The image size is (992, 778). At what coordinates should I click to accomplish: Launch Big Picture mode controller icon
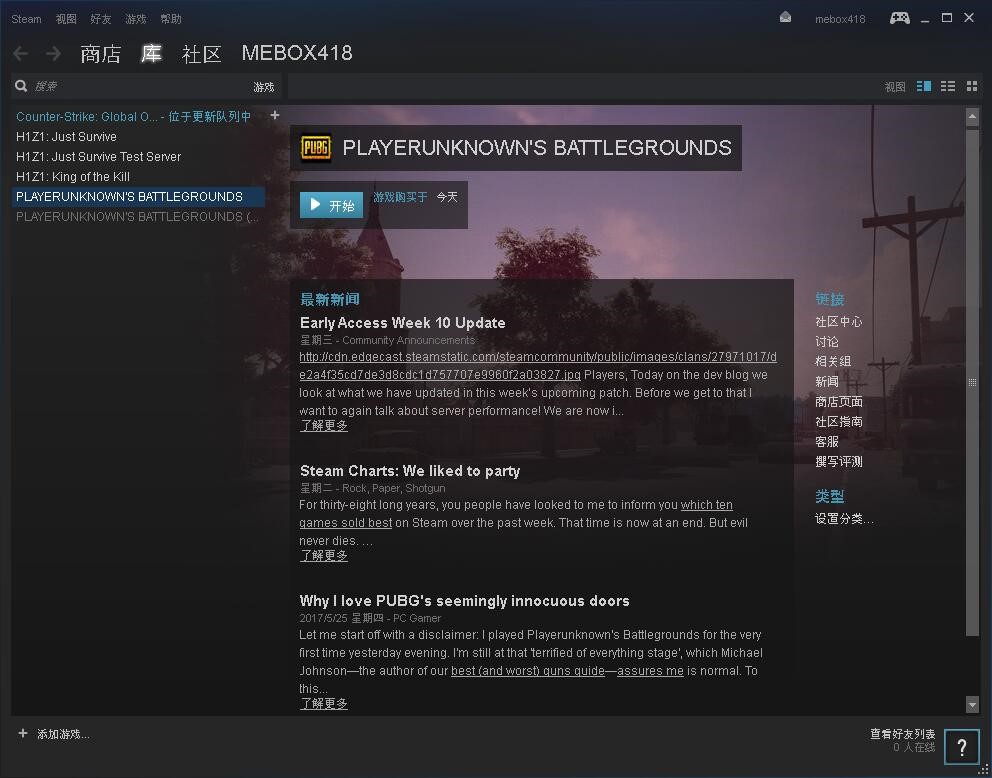coord(900,18)
